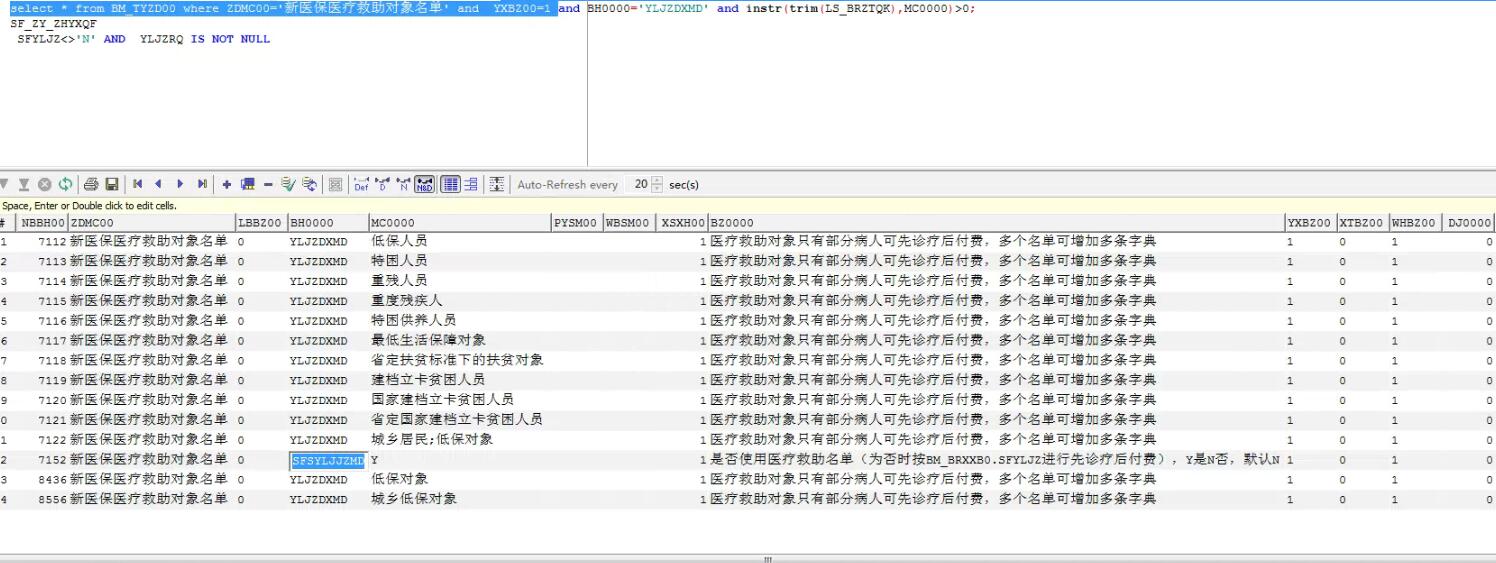
Task: Insert a new record with plus icon
Action: (x=227, y=185)
